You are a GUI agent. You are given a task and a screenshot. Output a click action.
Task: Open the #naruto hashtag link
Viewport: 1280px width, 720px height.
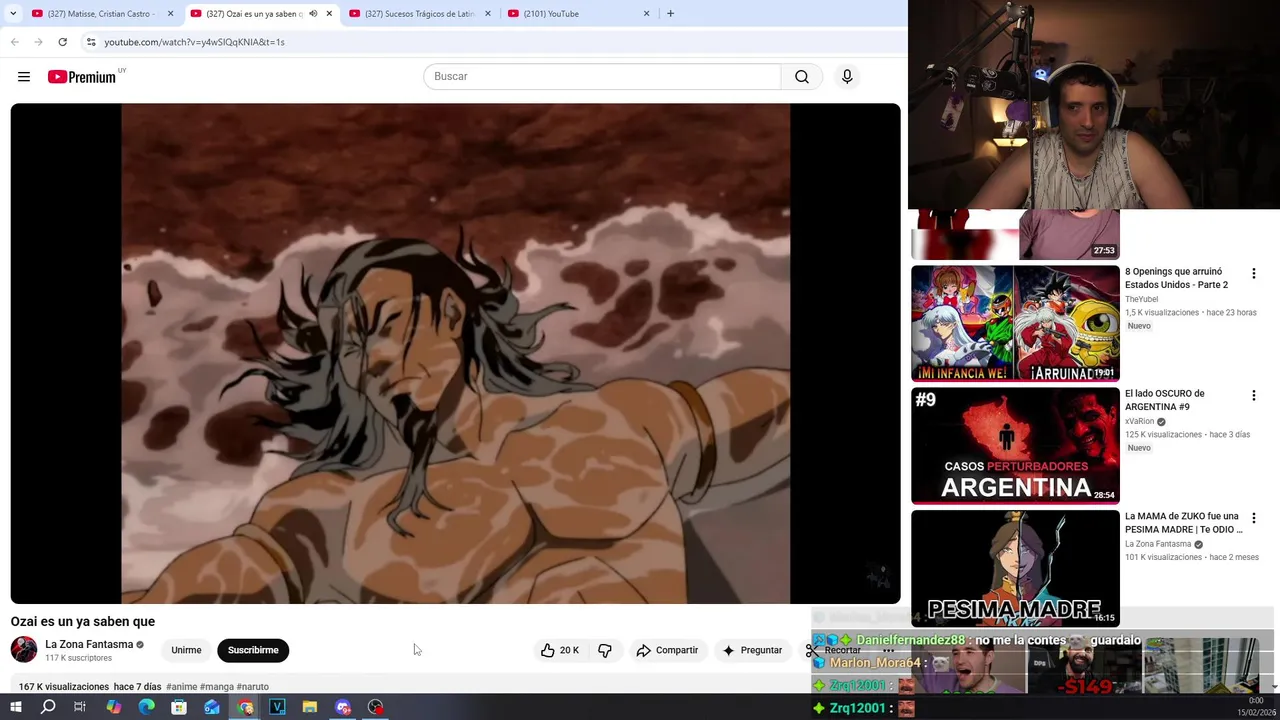coord(253,687)
